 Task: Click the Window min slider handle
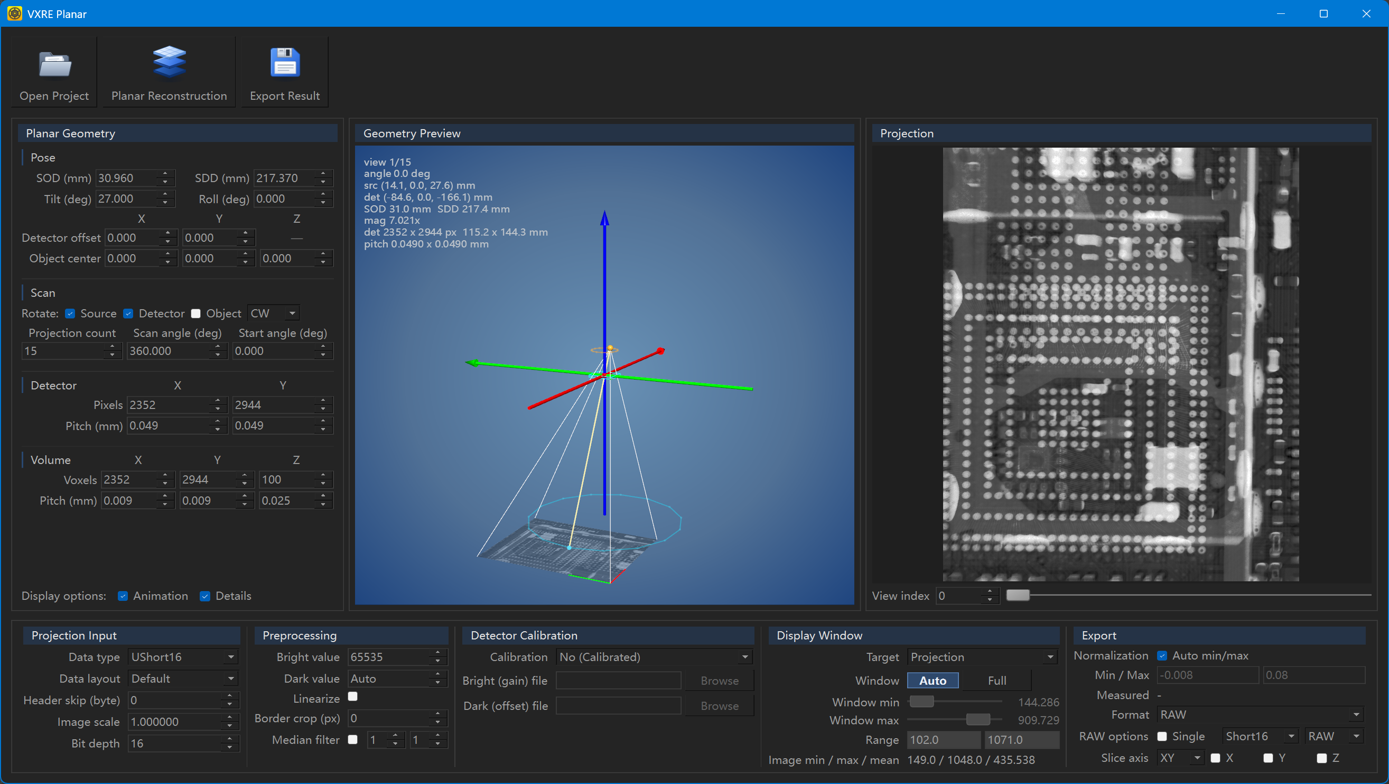pyautogui.click(x=922, y=702)
